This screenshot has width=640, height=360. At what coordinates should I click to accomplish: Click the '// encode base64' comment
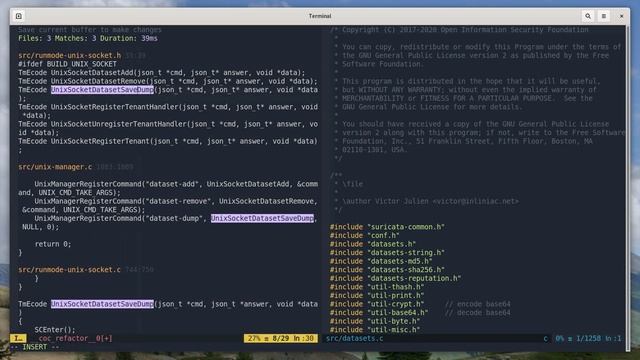(478, 304)
